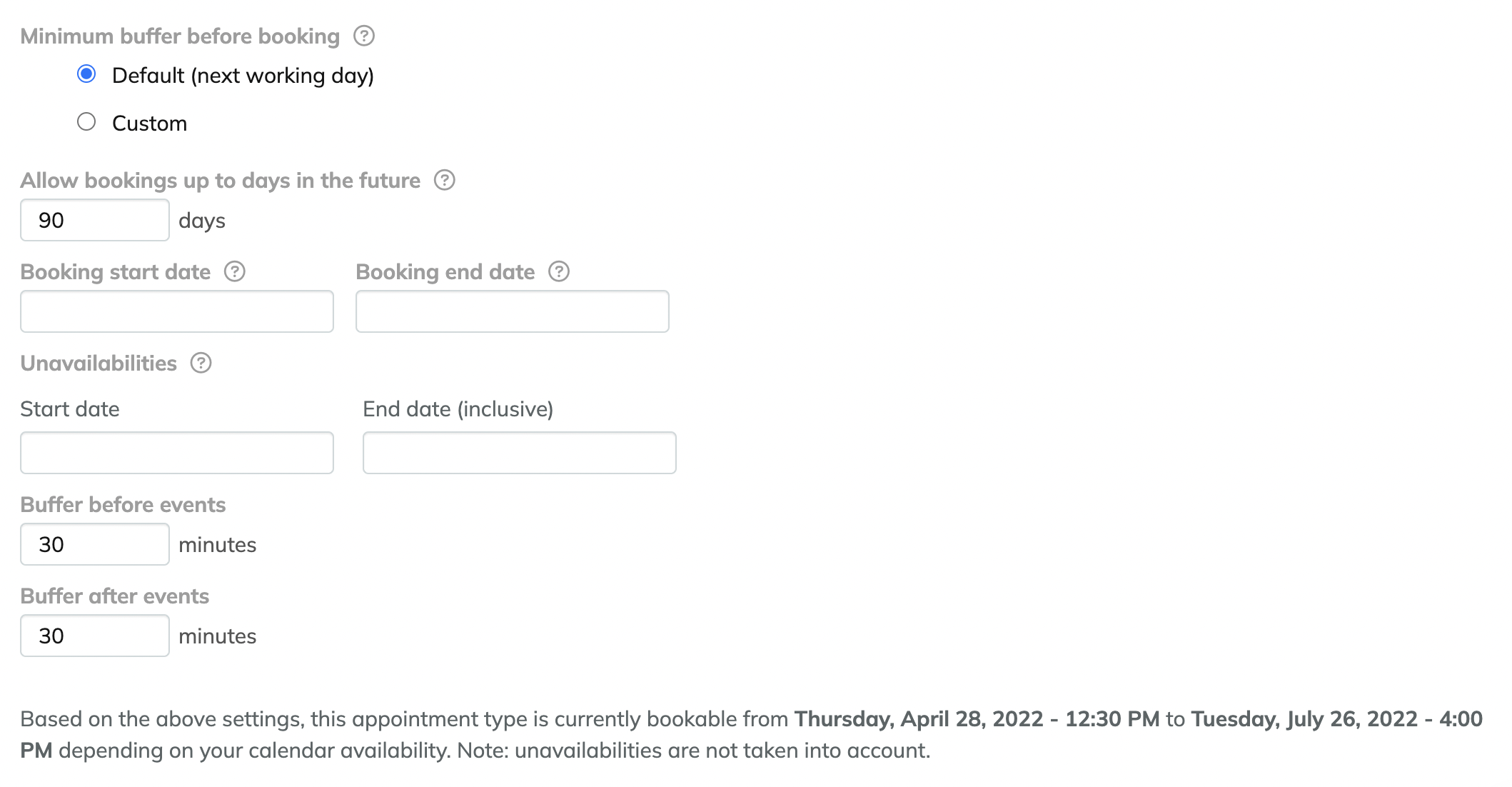Image resolution: width=1512 pixels, height=787 pixels.
Task: Select Default (next working day) radio button
Action: click(86, 74)
